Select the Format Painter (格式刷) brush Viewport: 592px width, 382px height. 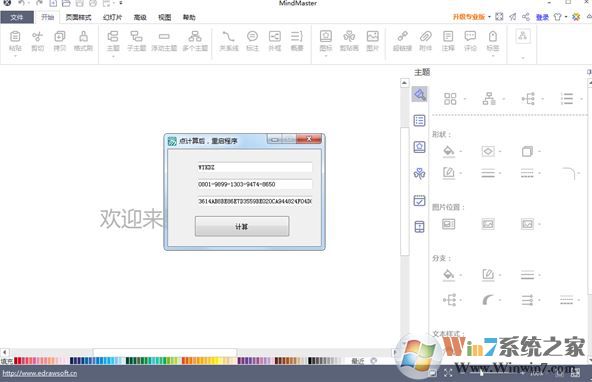click(83, 41)
